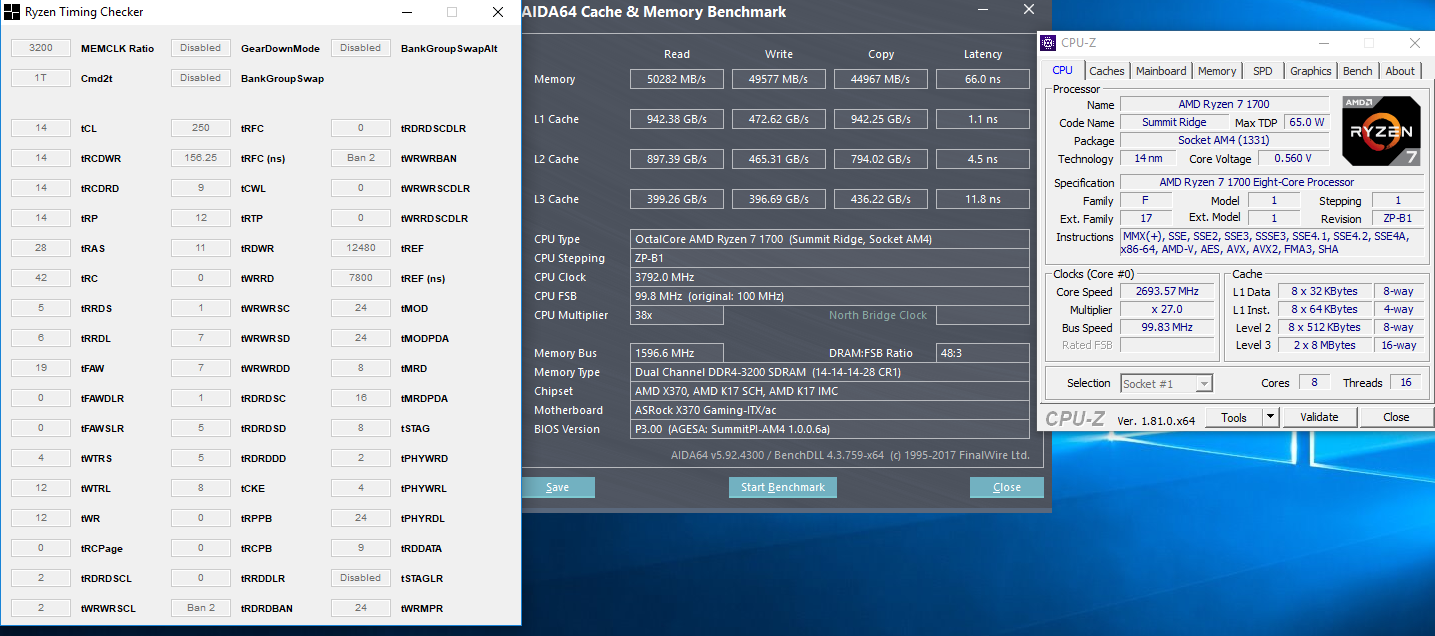Open the Memory tab in CPU-Z

[1217, 71]
